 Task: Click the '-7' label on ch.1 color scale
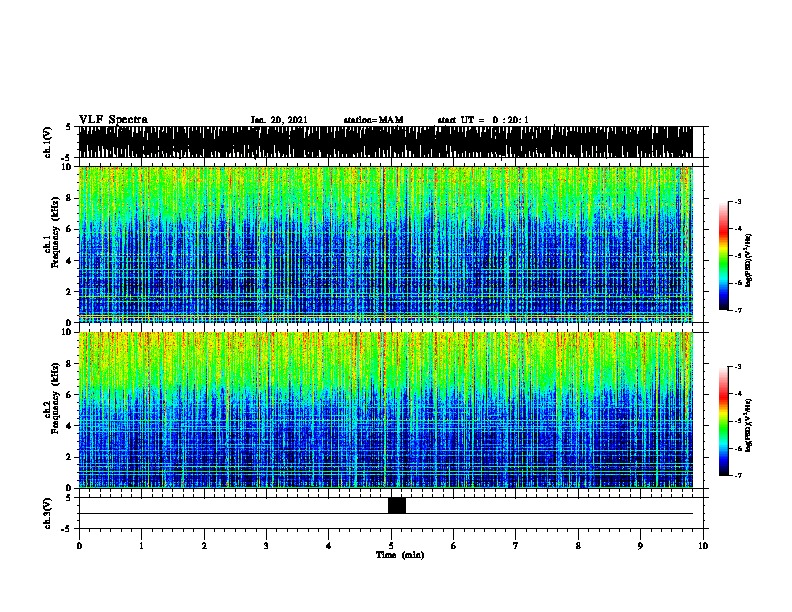click(x=737, y=310)
